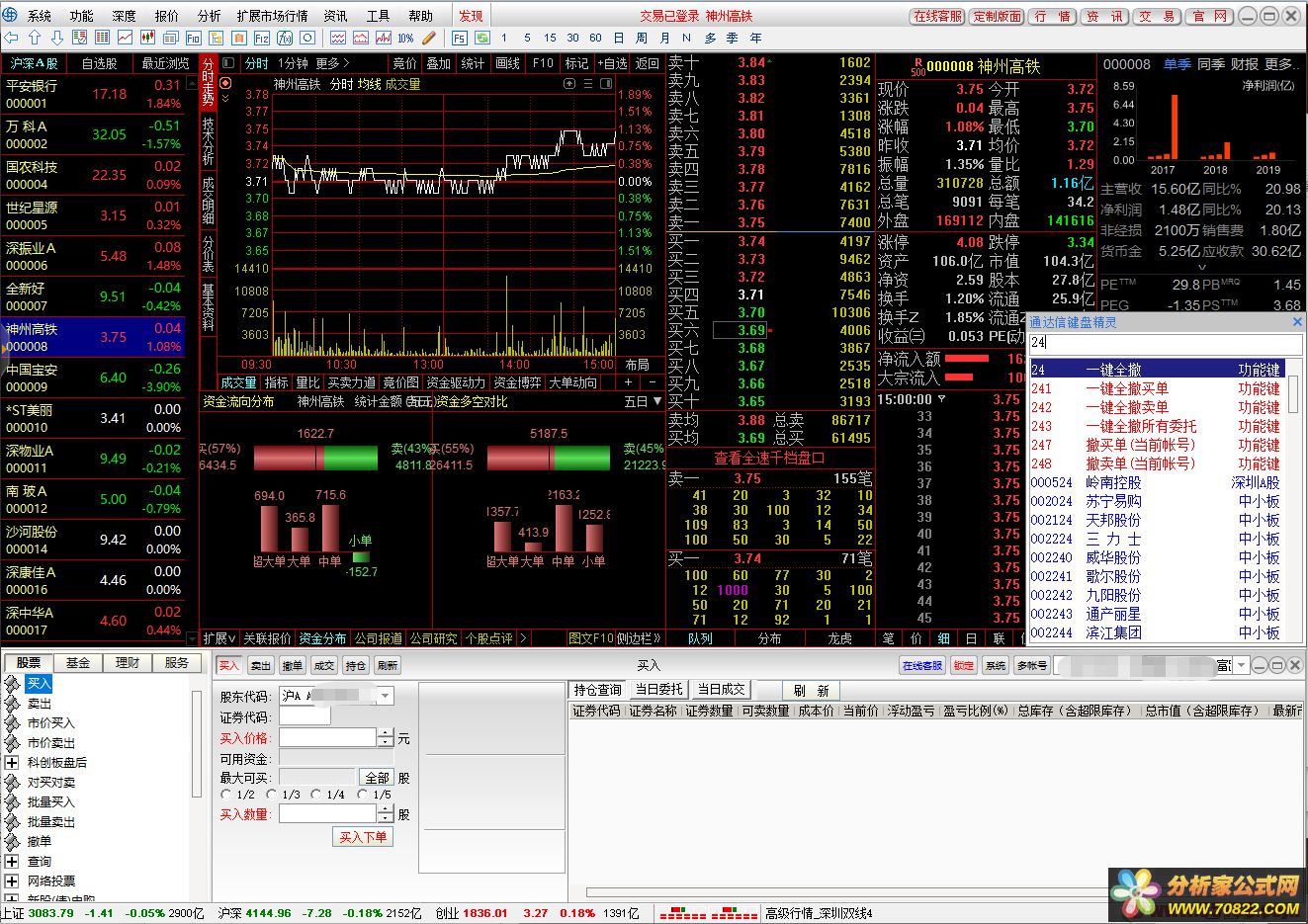
Task: Close the 通达信键盘精灵 popup
Action: tap(1297, 322)
